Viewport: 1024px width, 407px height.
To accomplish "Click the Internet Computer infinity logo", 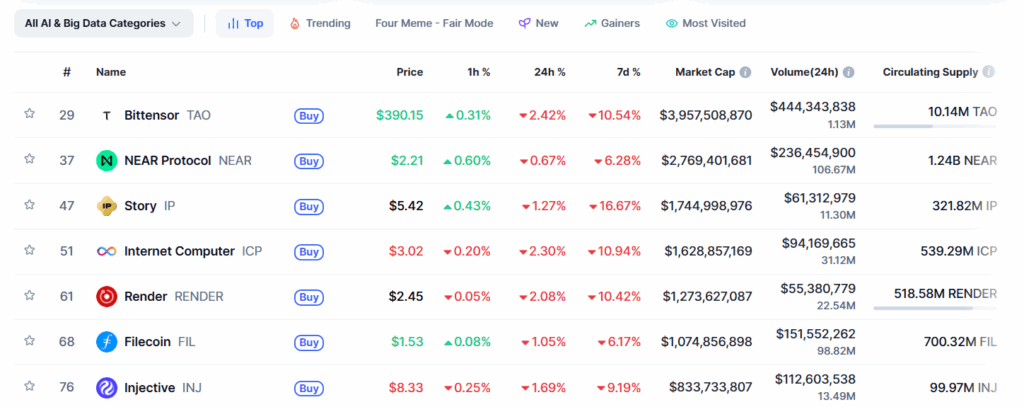I will point(107,251).
